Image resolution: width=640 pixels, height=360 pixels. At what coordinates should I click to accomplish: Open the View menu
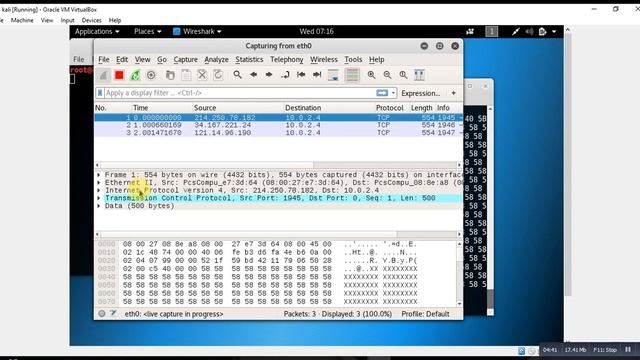coord(142,60)
